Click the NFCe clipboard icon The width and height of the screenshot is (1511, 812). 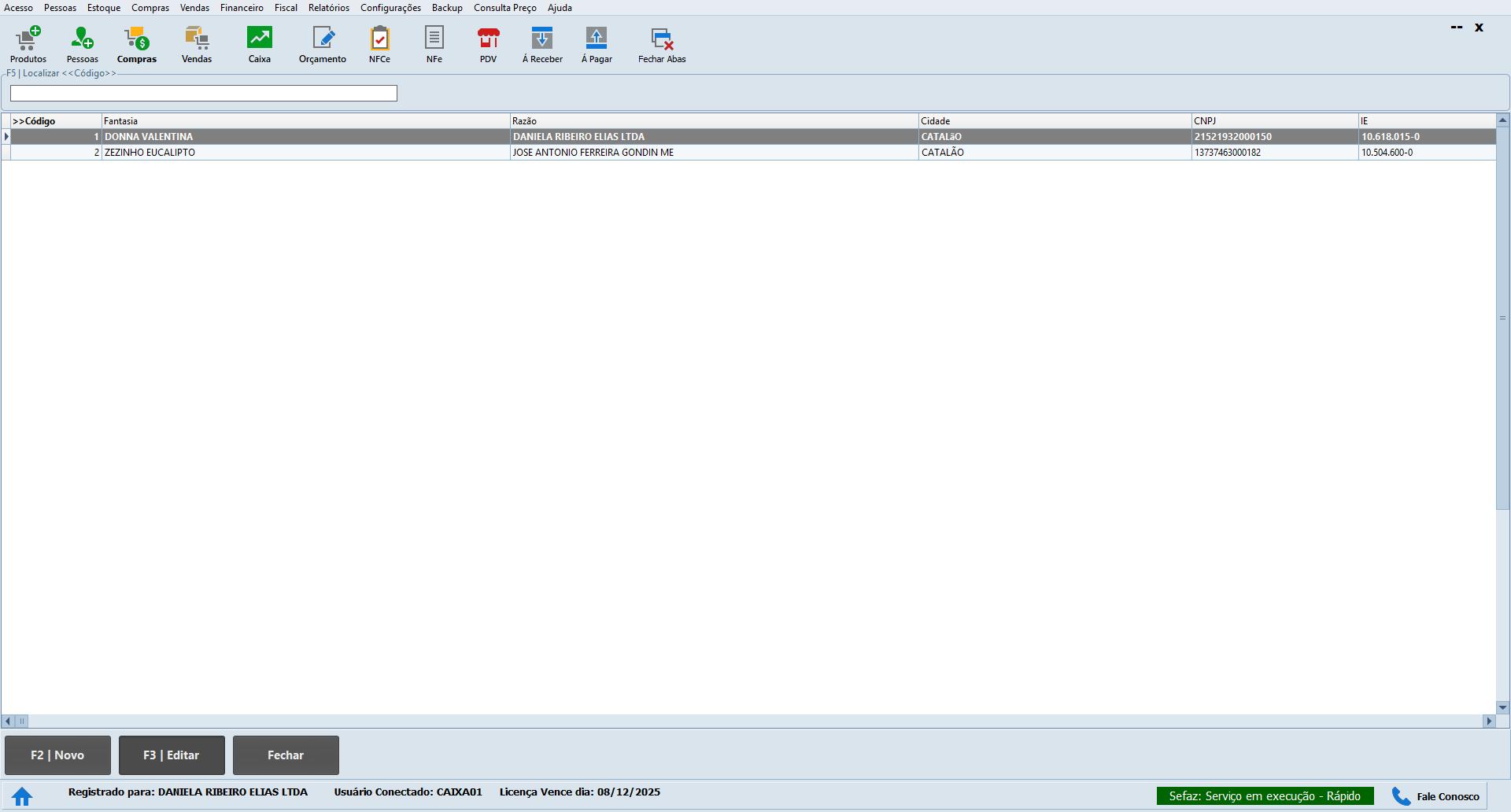pyautogui.click(x=379, y=44)
